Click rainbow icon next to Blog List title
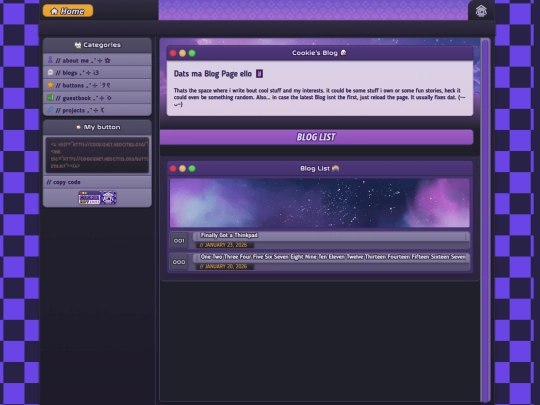 tap(335, 168)
